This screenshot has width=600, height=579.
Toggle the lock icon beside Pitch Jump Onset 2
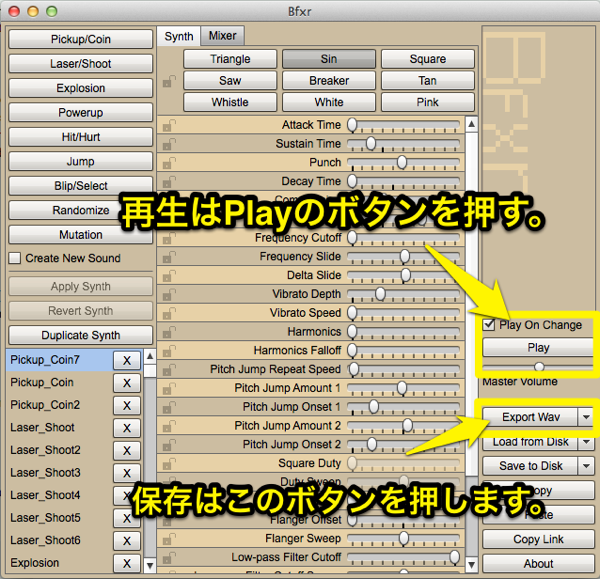[x=169, y=444]
